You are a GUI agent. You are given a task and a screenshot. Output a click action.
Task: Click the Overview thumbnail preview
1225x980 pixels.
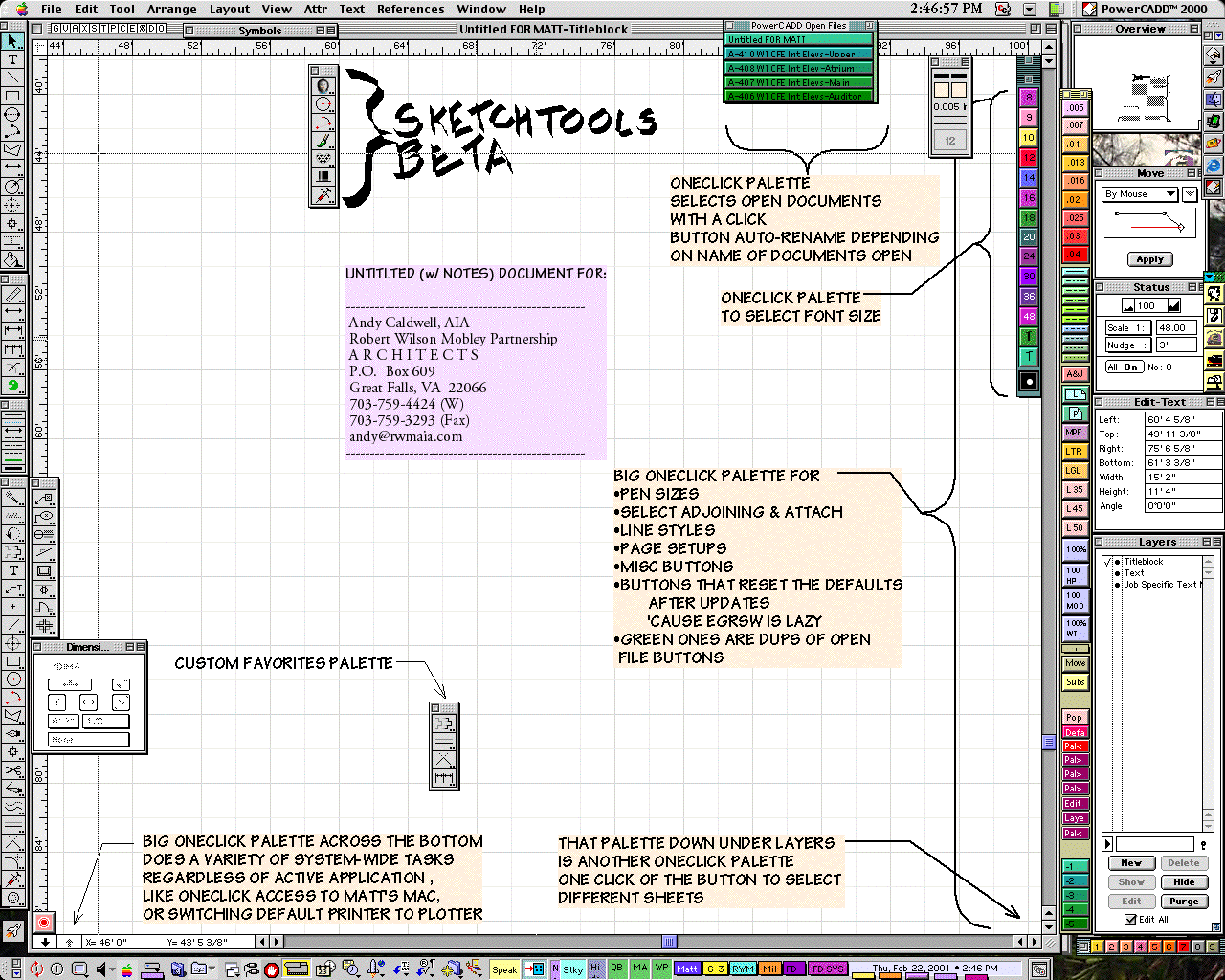(1139, 82)
